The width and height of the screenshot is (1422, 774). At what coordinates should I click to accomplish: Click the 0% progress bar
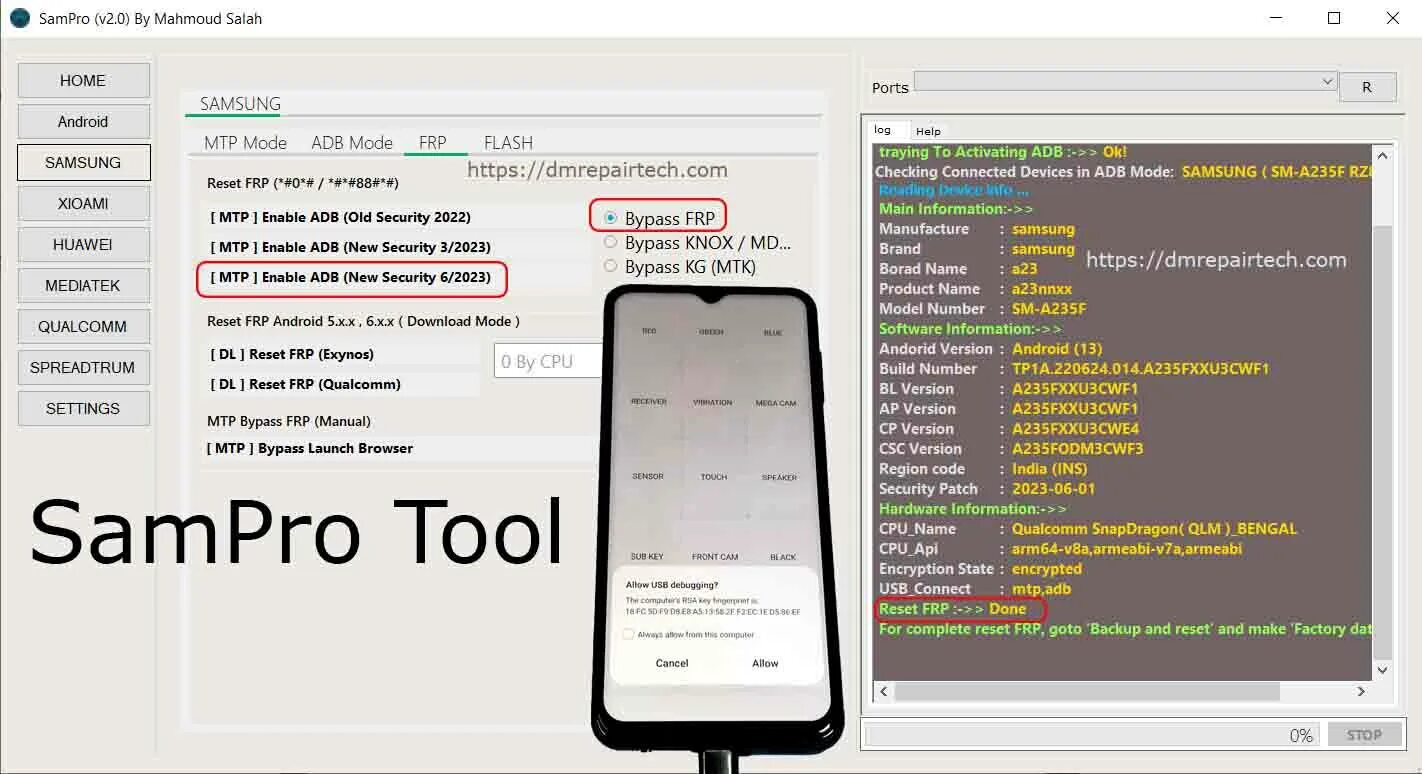tap(1092, 735)
